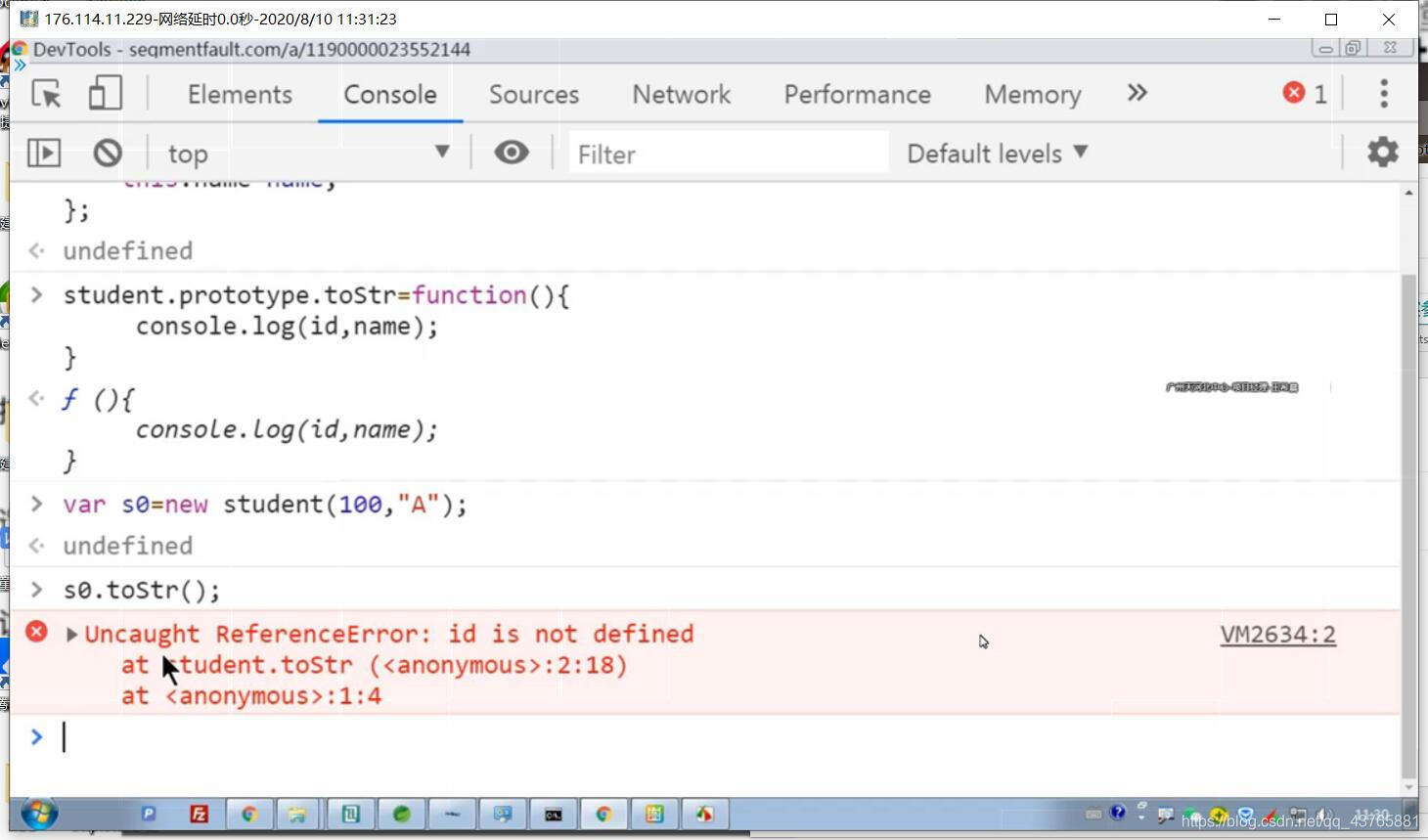Viewport: 1428px width, 840px height.
Task: Switch to the Performance tab
Action: tap(857, 94)
